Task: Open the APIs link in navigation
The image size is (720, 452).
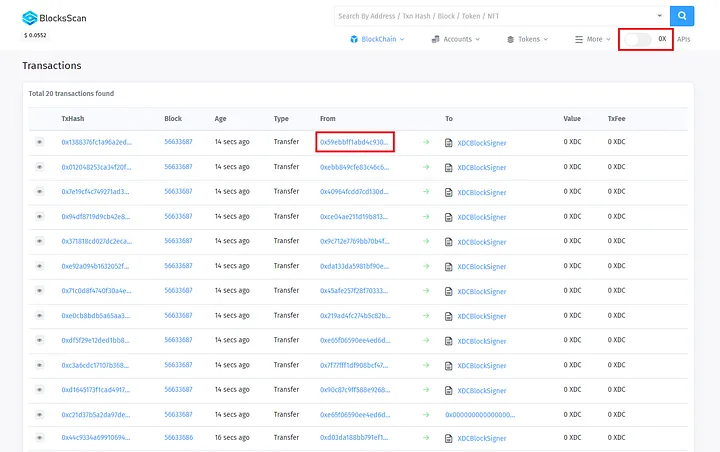Action: [684, 39]
